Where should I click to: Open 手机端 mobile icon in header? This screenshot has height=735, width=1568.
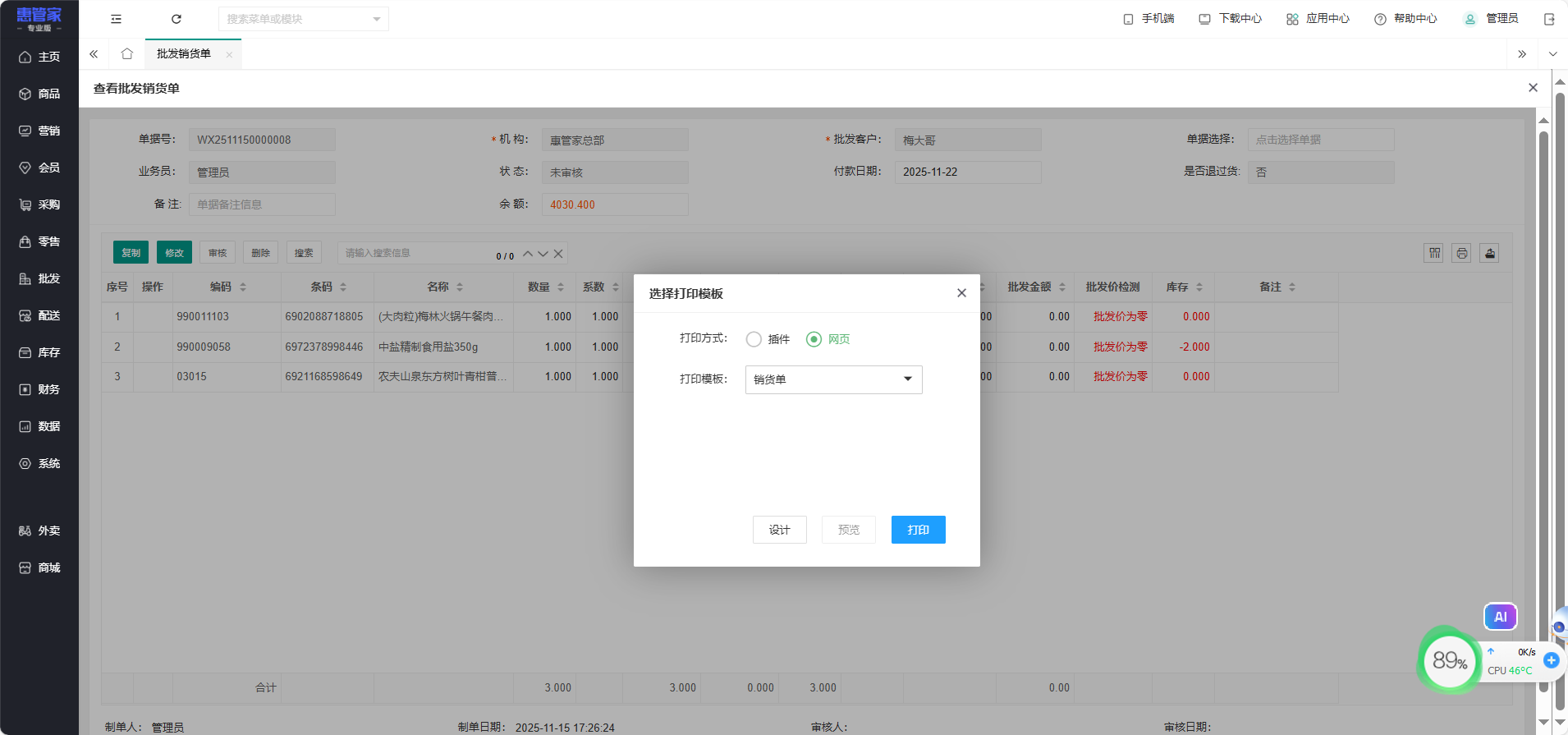1148,19
